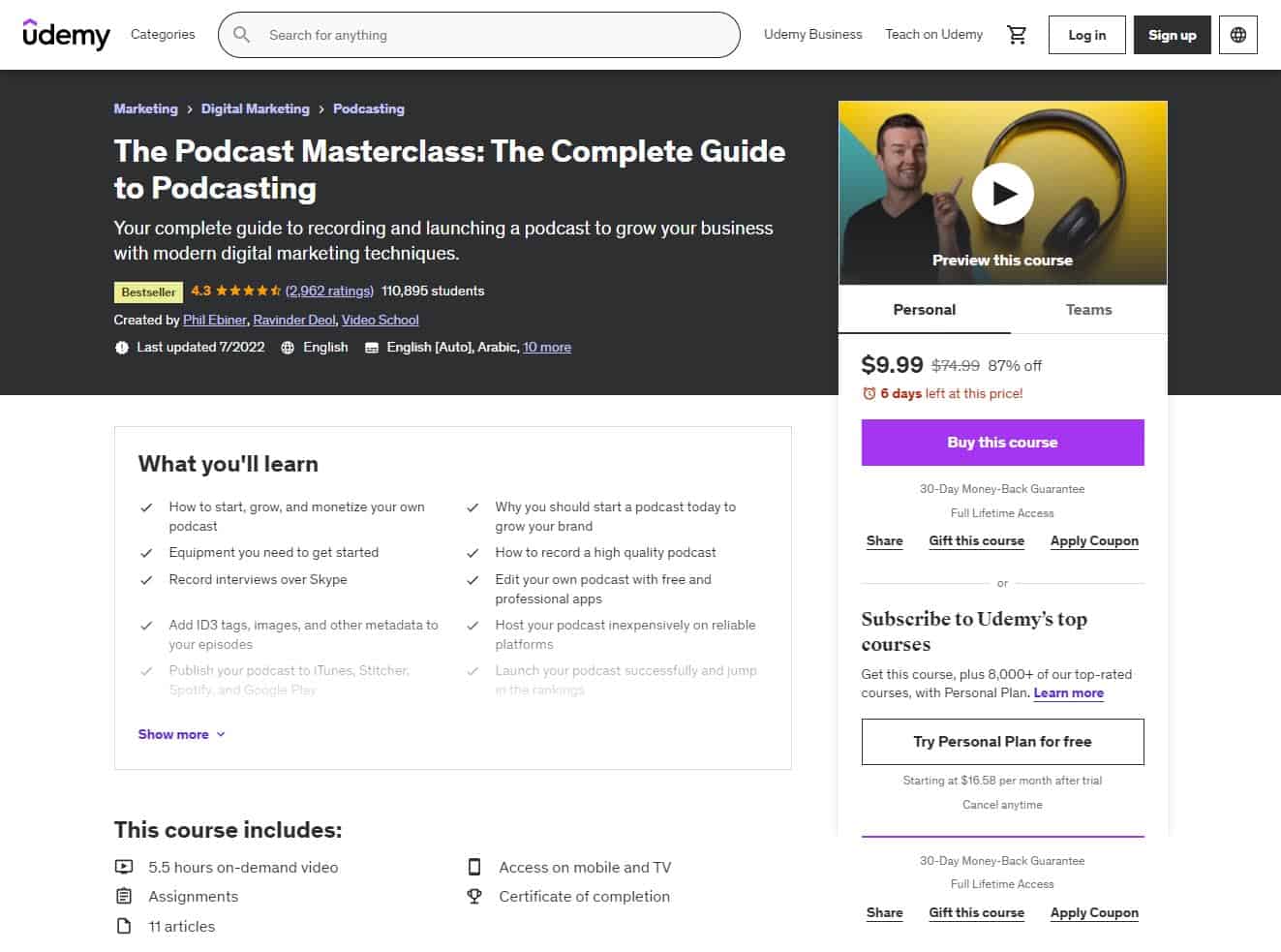Click the 110,895 students text
This screenshot has width=1281, height=952.
coord(433,291)
